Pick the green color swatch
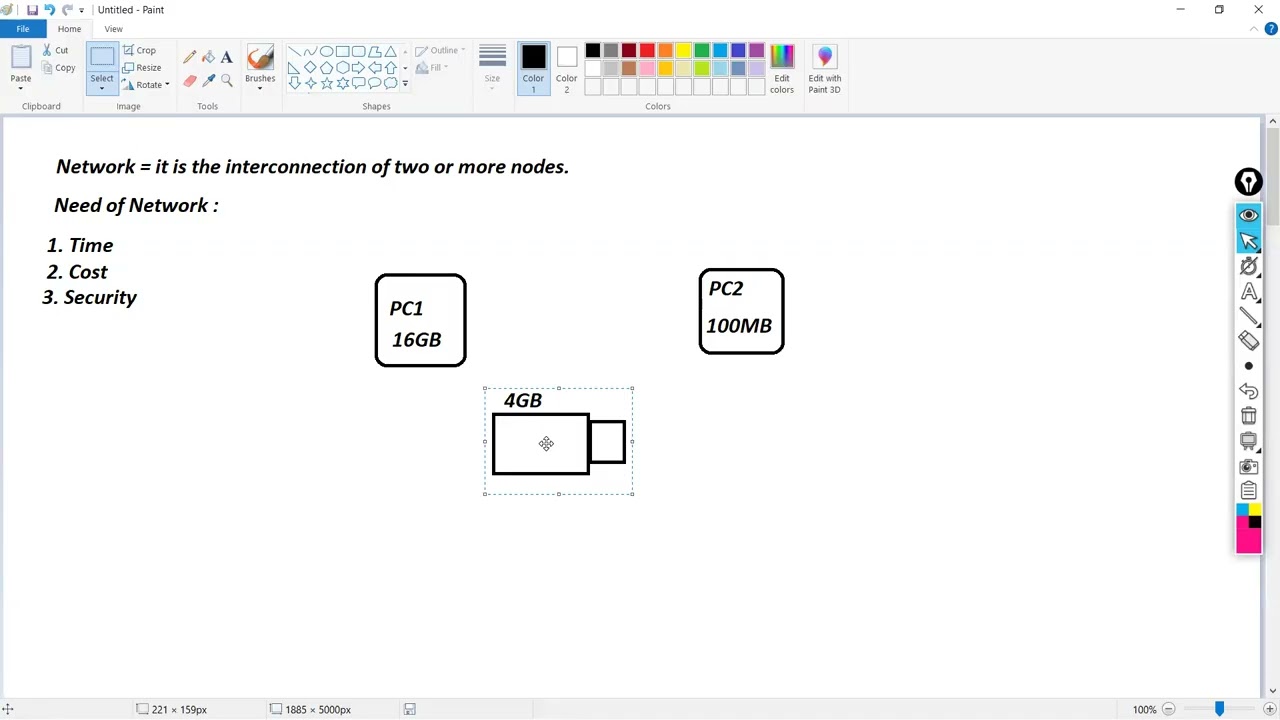This screenshot has height=720, width=1280. tap(702, 51)
